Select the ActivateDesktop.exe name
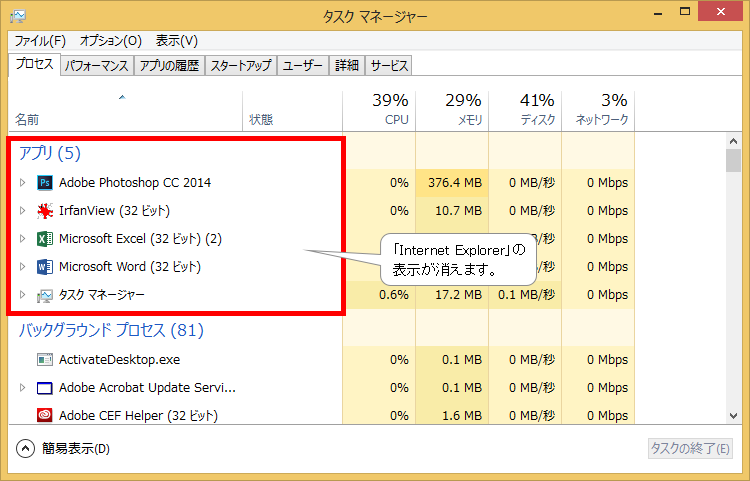The height and width of the screenshot is (481, 750). [120, 360]
